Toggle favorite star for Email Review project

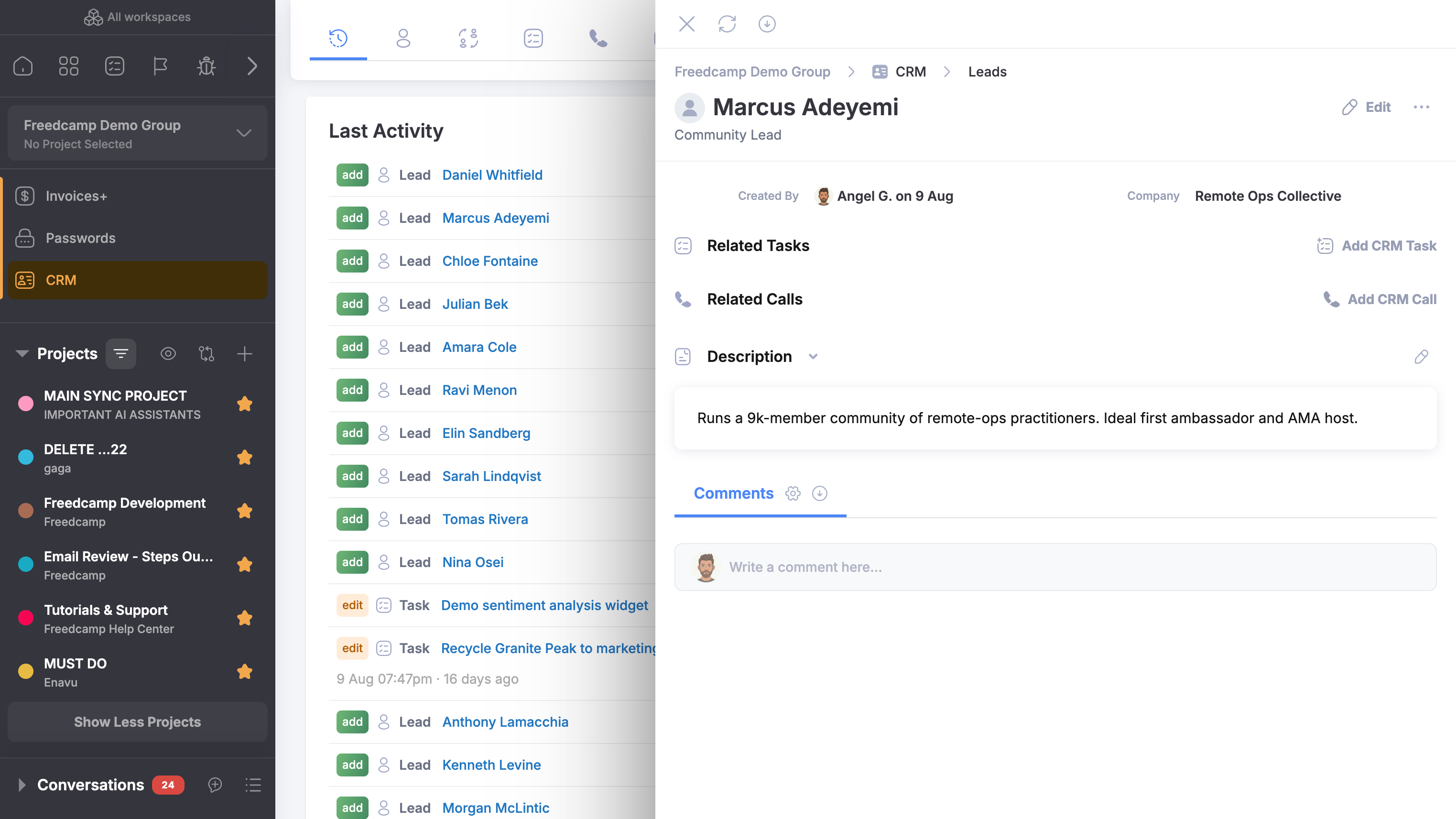pos(245,565)
